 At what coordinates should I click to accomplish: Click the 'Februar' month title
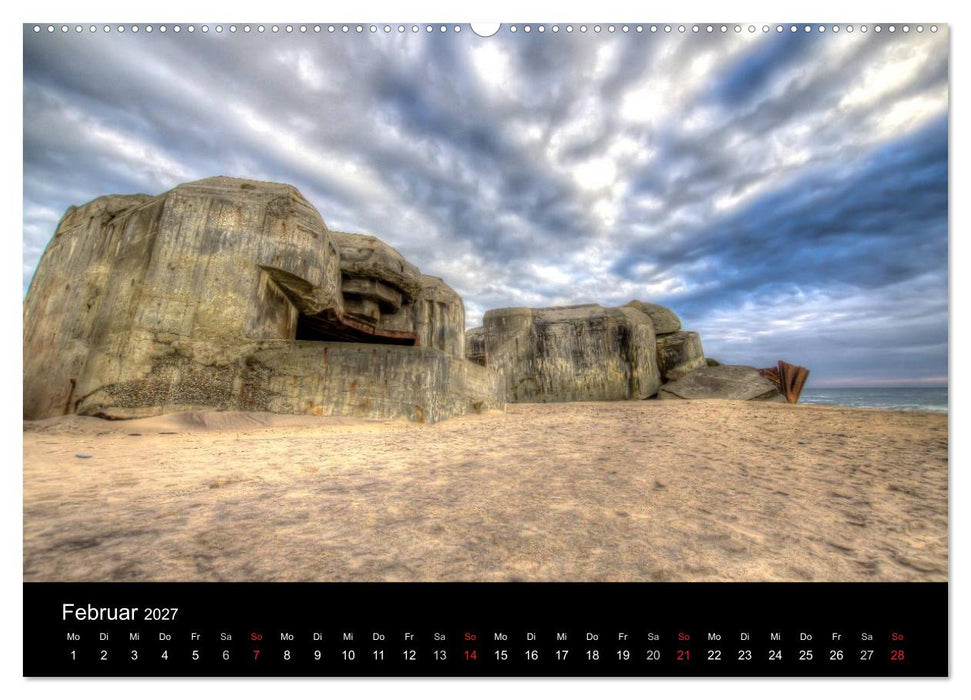[100, 612]
